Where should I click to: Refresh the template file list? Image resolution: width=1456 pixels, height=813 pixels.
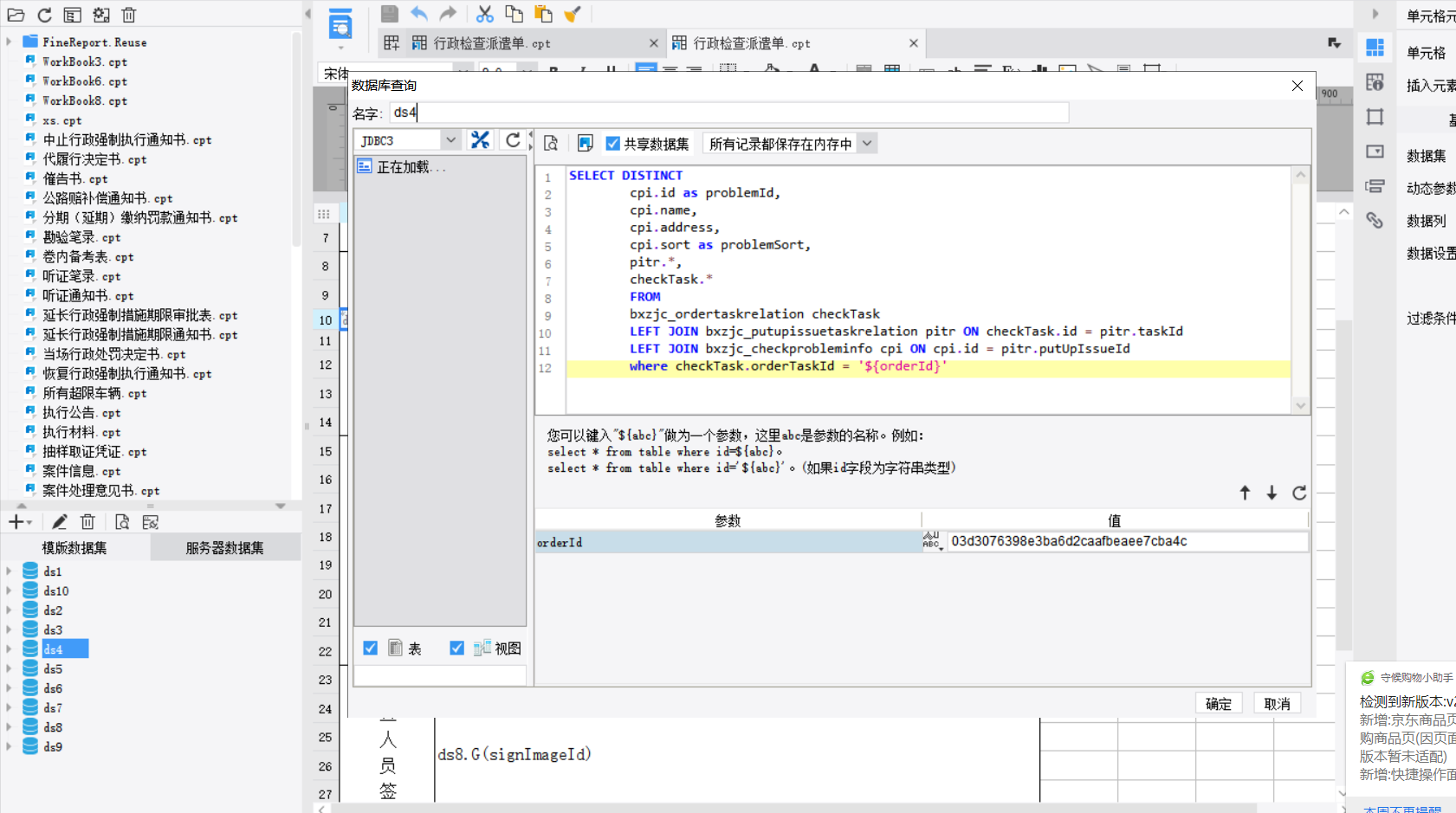(45, 15)
